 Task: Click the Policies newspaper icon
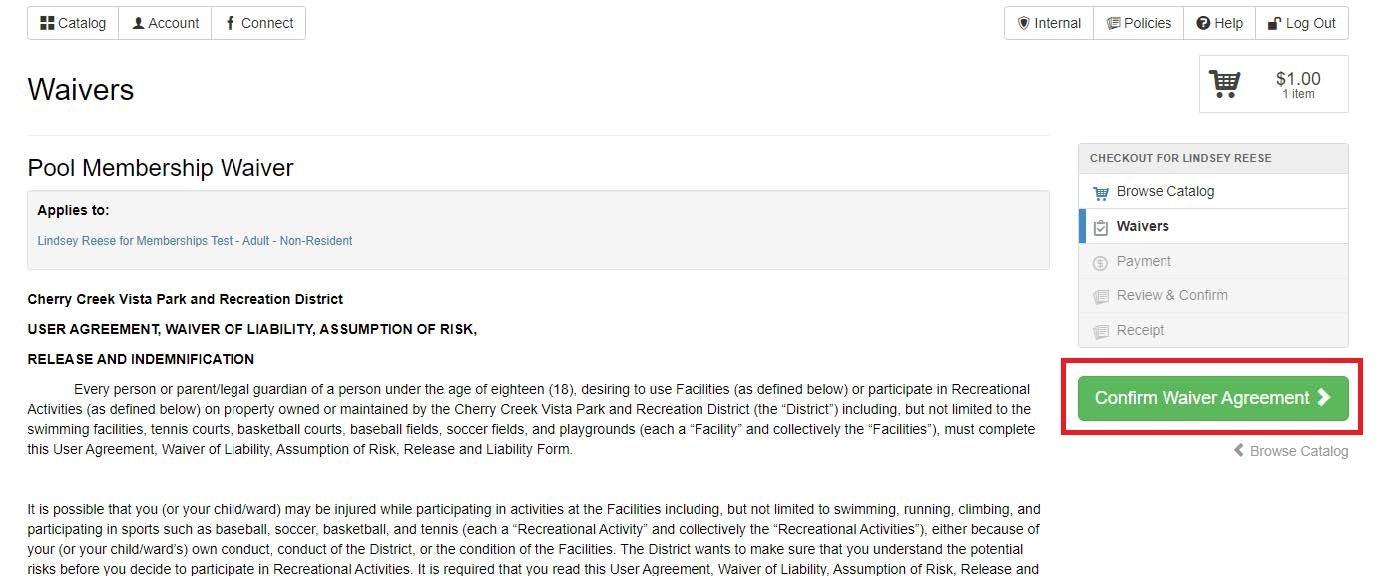click(x=1113, y=23)
